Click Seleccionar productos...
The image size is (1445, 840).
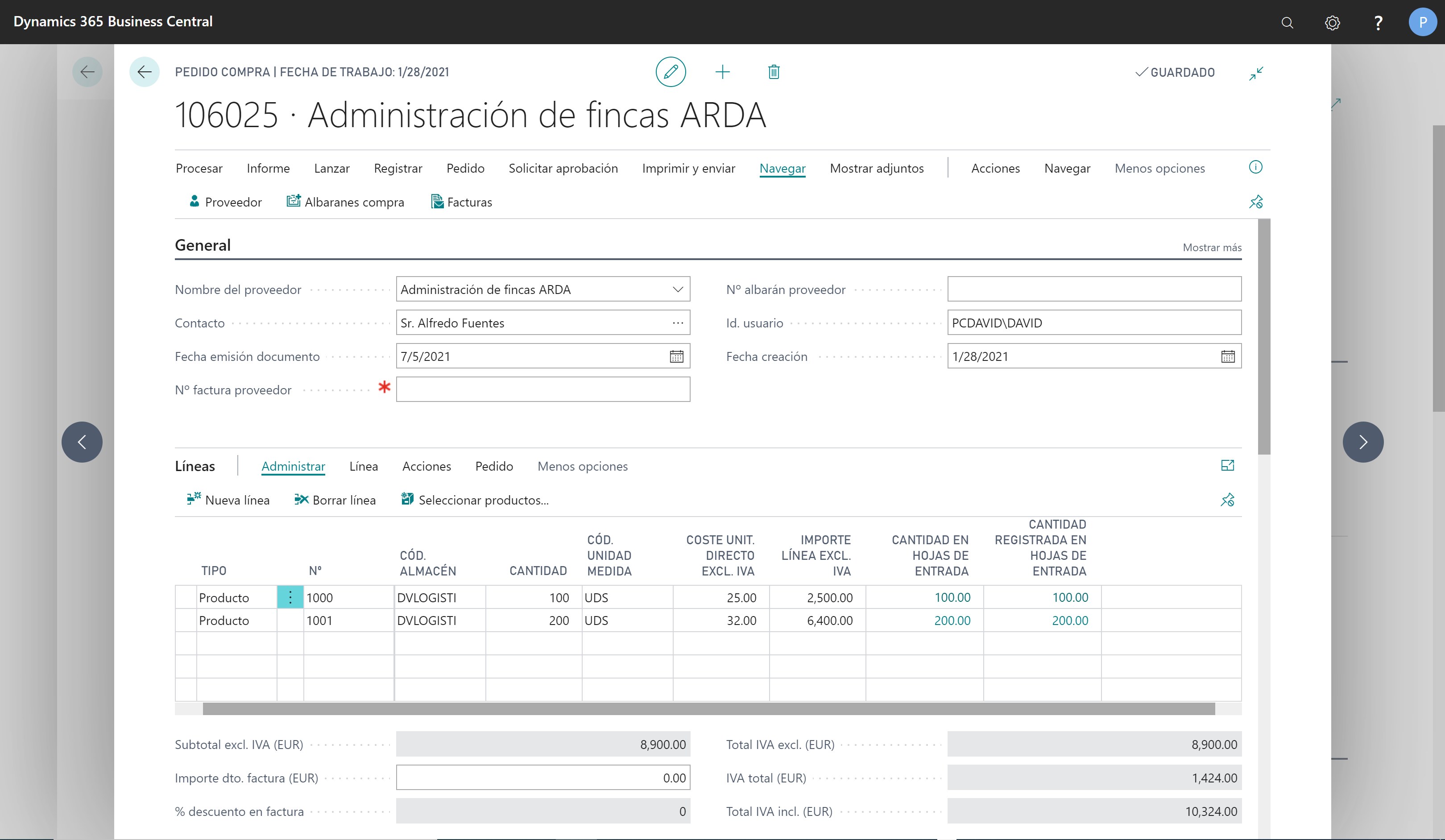(475, 500)
